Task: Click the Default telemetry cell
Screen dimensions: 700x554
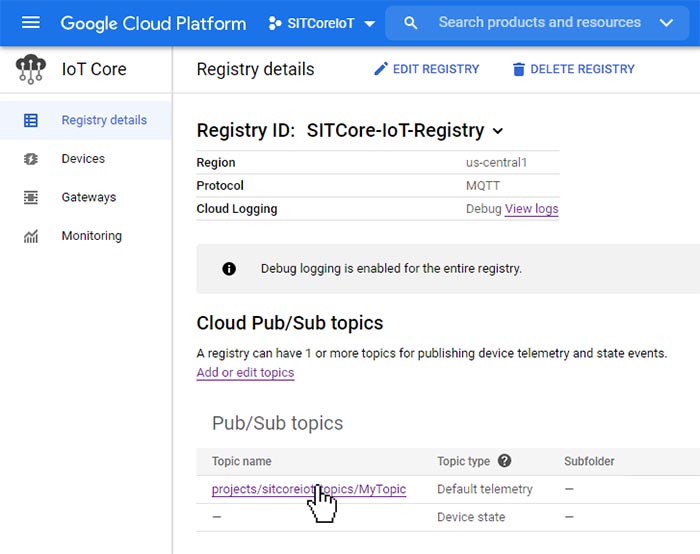Action: pos(485,489)
